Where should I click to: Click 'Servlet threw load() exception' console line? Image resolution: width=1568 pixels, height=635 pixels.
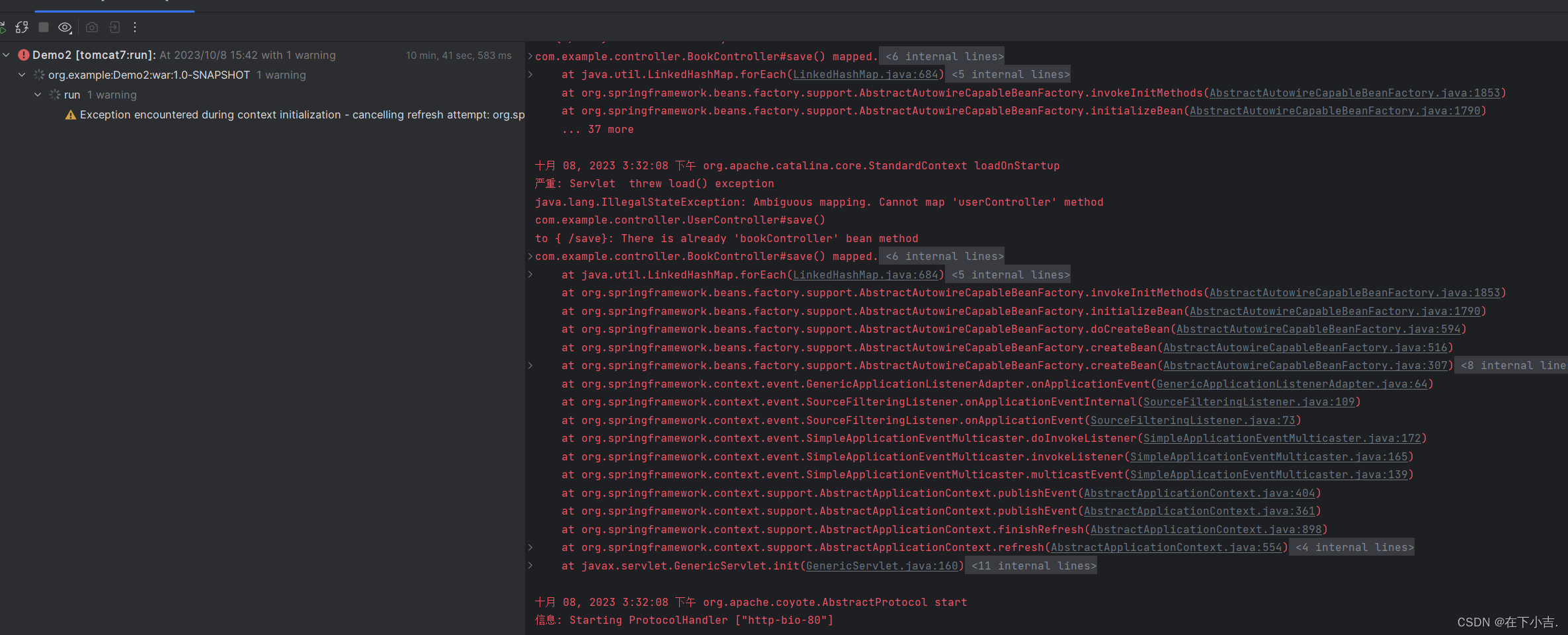tap(655, 183)
